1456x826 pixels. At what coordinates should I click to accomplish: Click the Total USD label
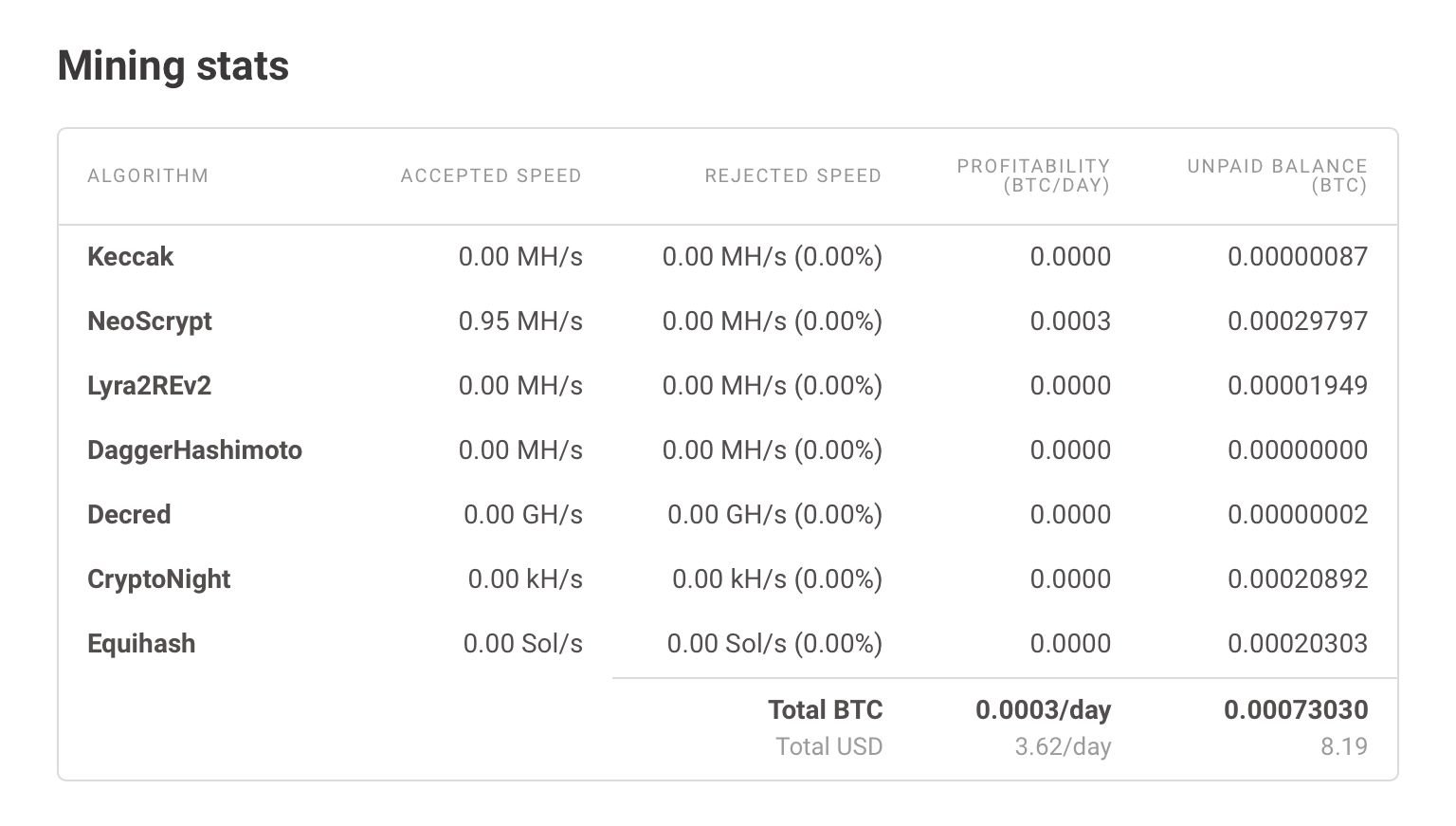[x=828, y=747]
